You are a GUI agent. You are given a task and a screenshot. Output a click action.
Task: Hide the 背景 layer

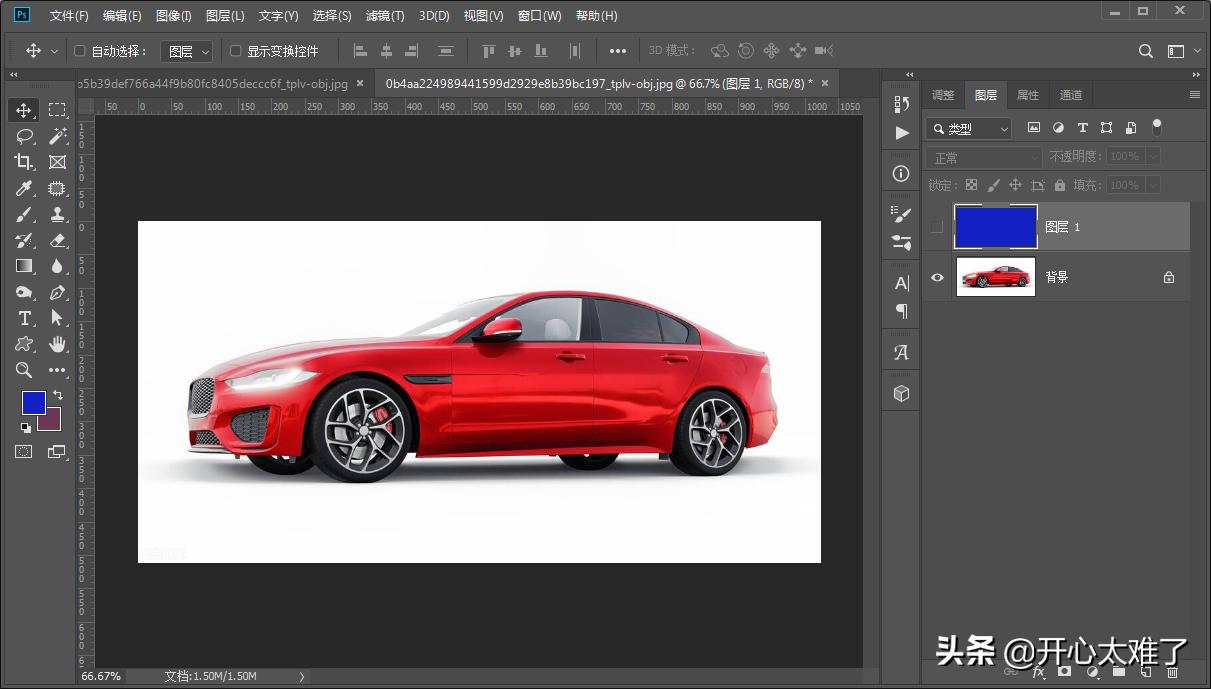pos(937,277)
